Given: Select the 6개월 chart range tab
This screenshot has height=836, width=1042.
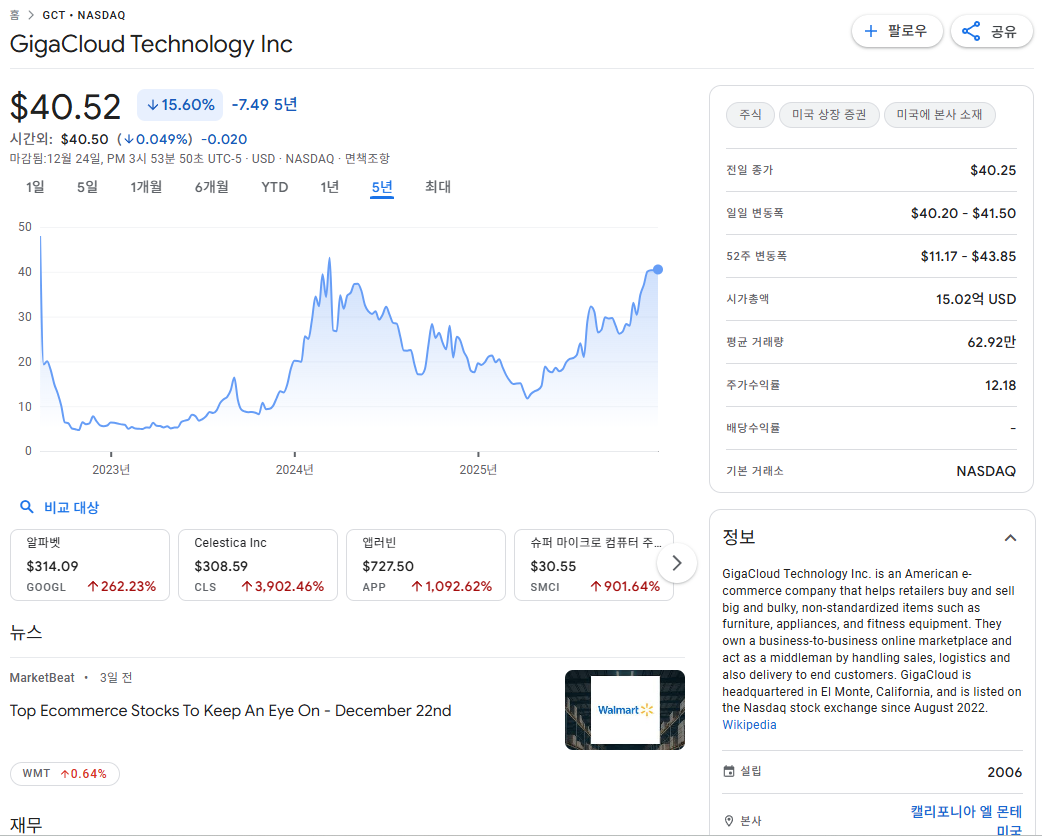Looking at the screenshot, I should pos(211,187).
